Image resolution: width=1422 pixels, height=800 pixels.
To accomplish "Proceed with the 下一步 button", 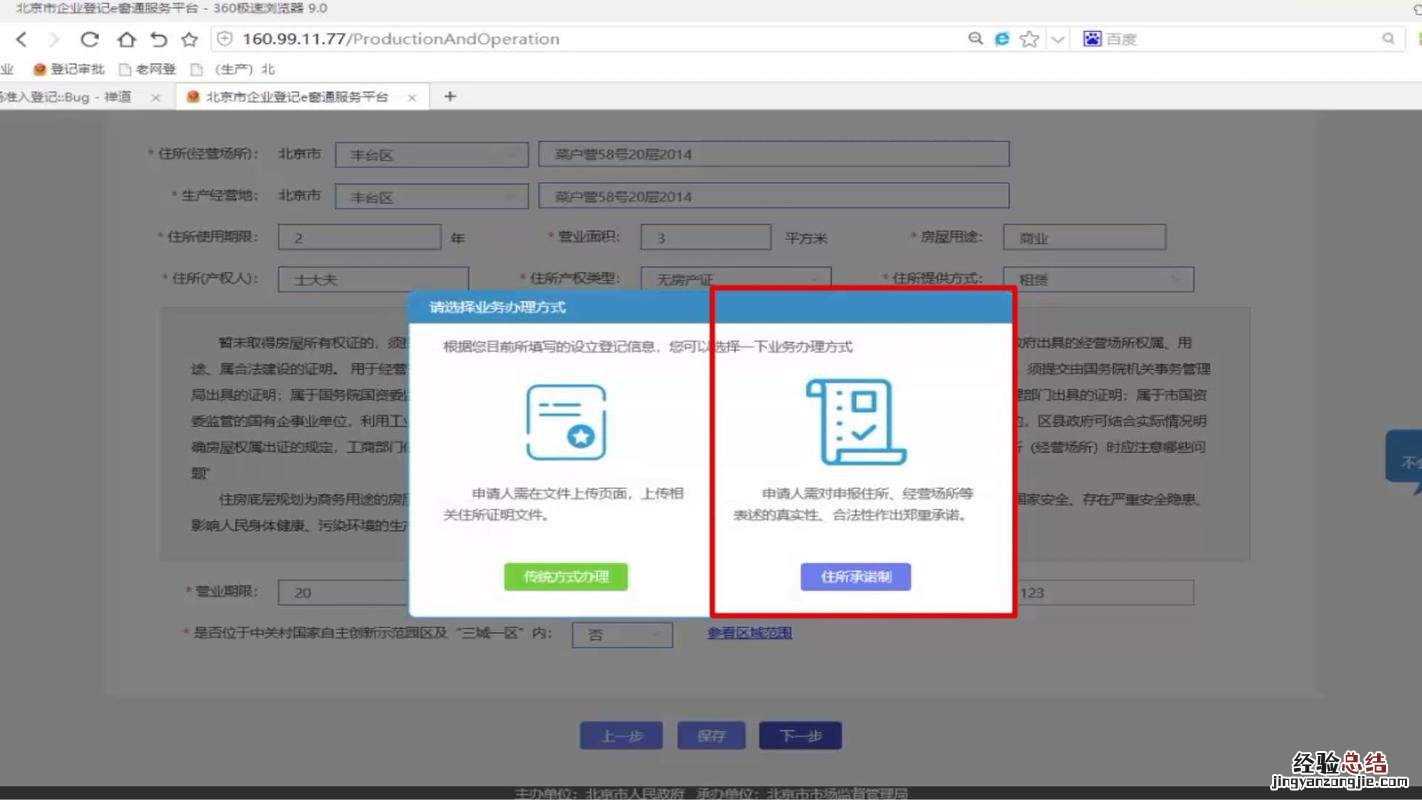I will (800, 735).
